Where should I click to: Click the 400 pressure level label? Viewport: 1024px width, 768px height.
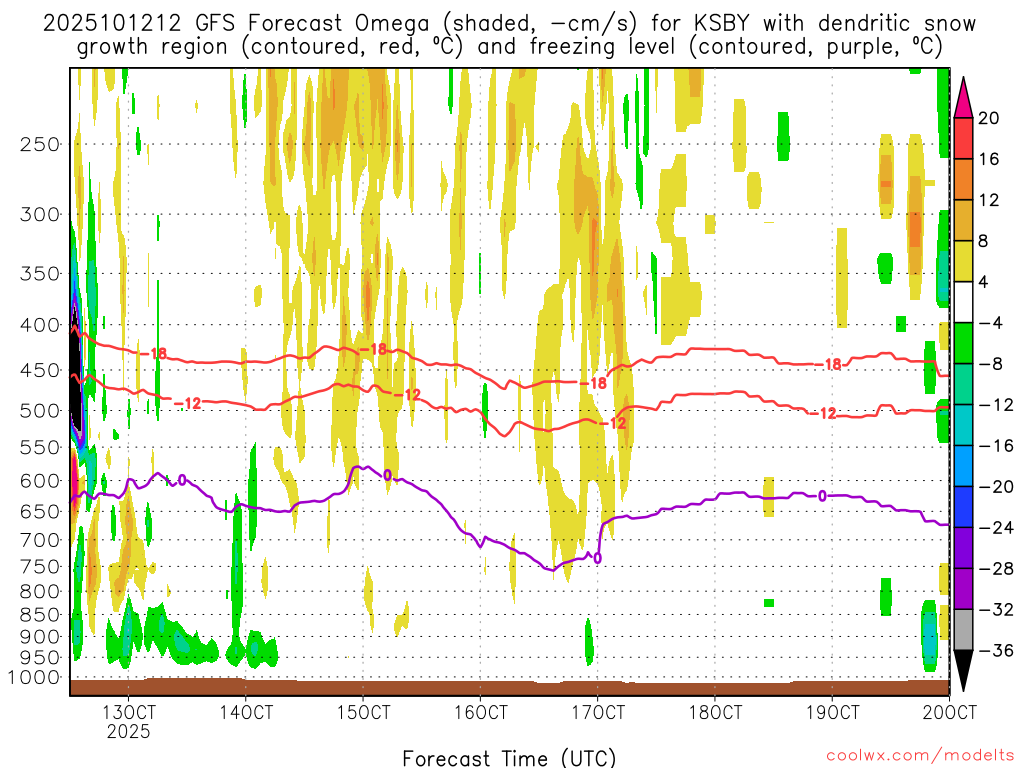[x=40, y=325]
